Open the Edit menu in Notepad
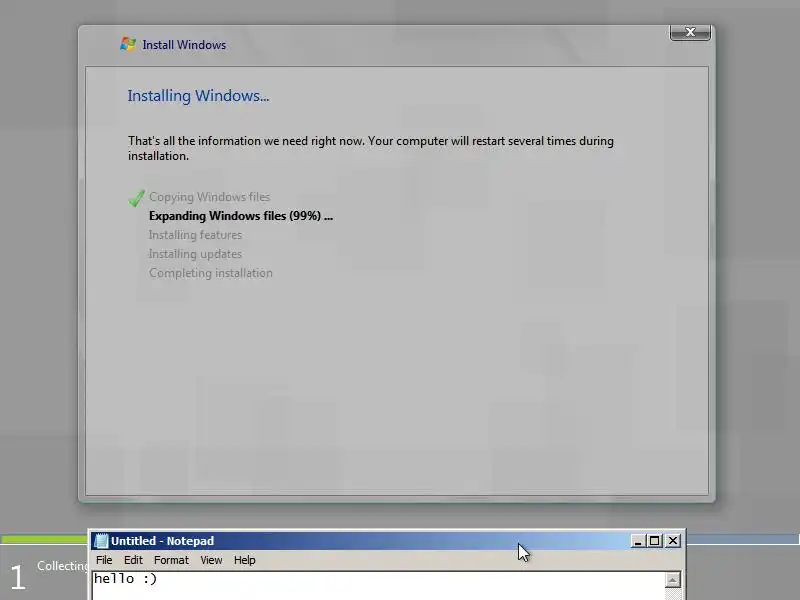This screenshot has width=800, height=600. tap(133, 560)
